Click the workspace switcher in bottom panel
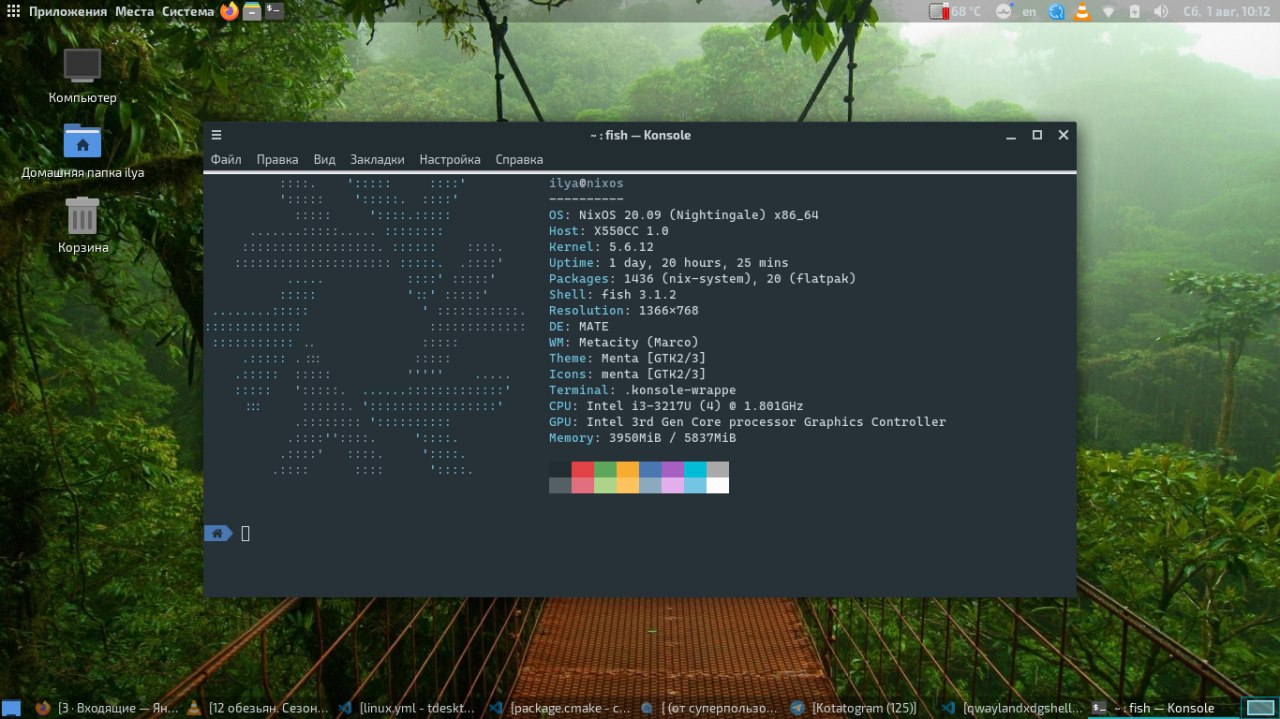Screen dimensions: 1280x719 1259,708
